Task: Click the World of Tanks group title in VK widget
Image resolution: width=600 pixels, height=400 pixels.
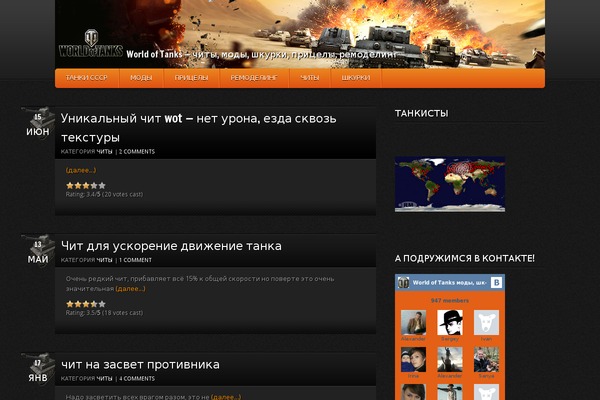Action: point(450,282)
